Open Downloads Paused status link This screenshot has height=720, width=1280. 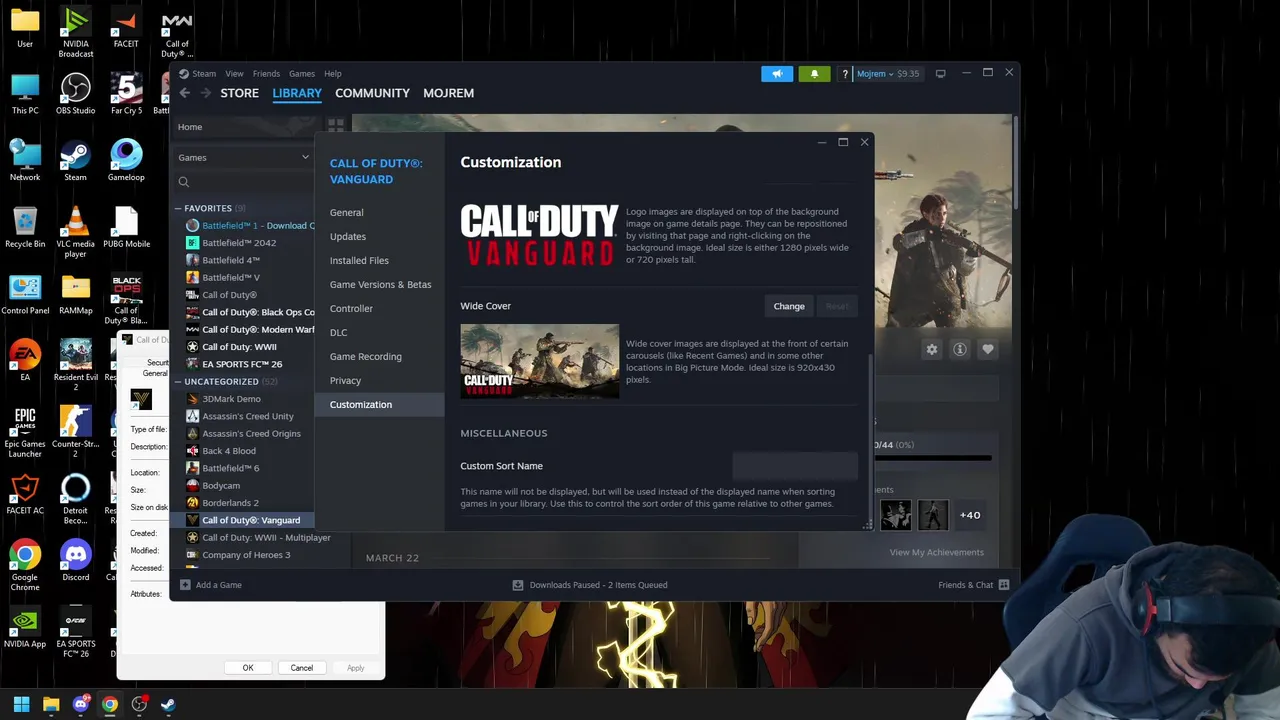point(589,585)
